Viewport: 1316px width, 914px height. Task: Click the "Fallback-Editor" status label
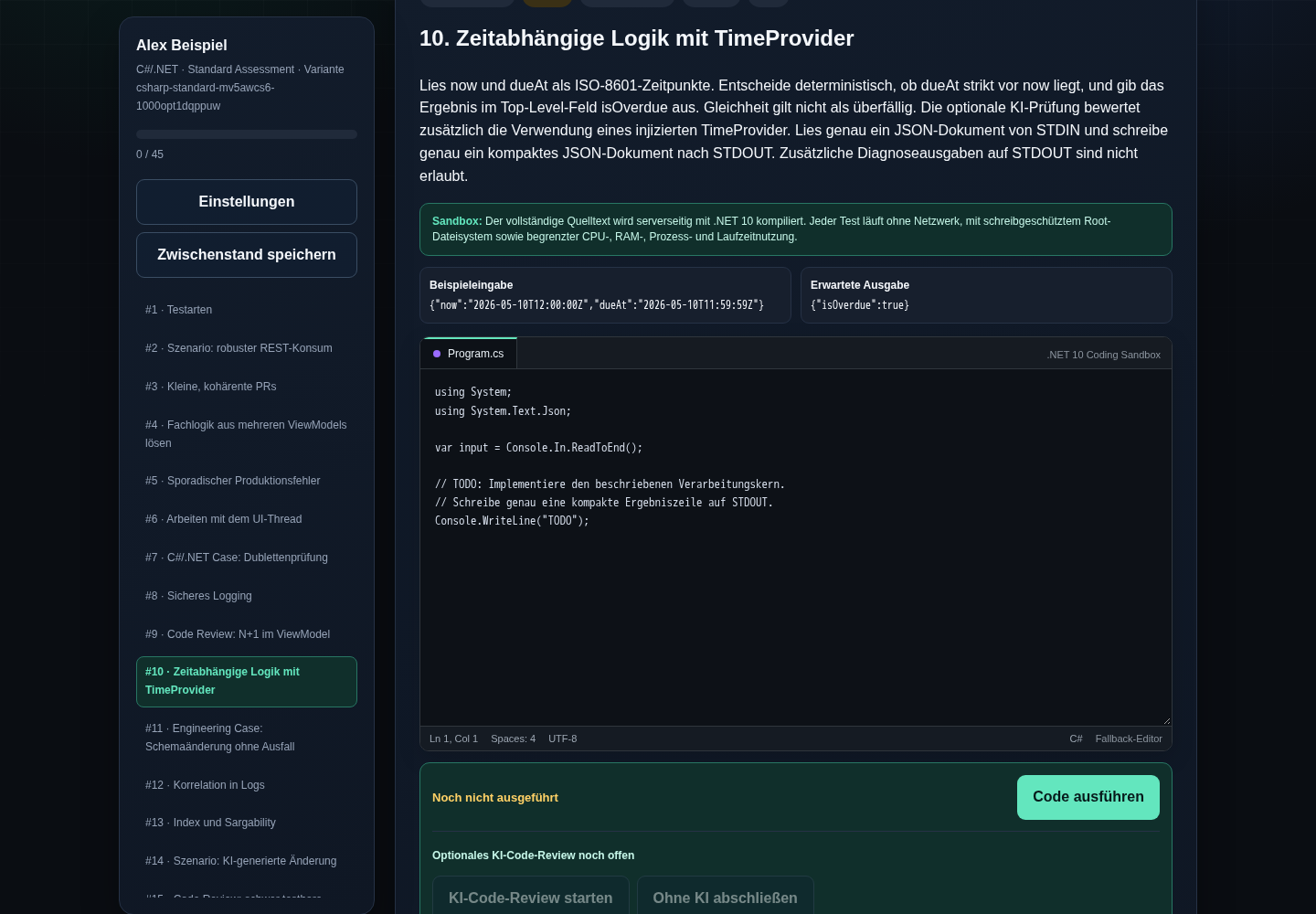point(1129,739)
